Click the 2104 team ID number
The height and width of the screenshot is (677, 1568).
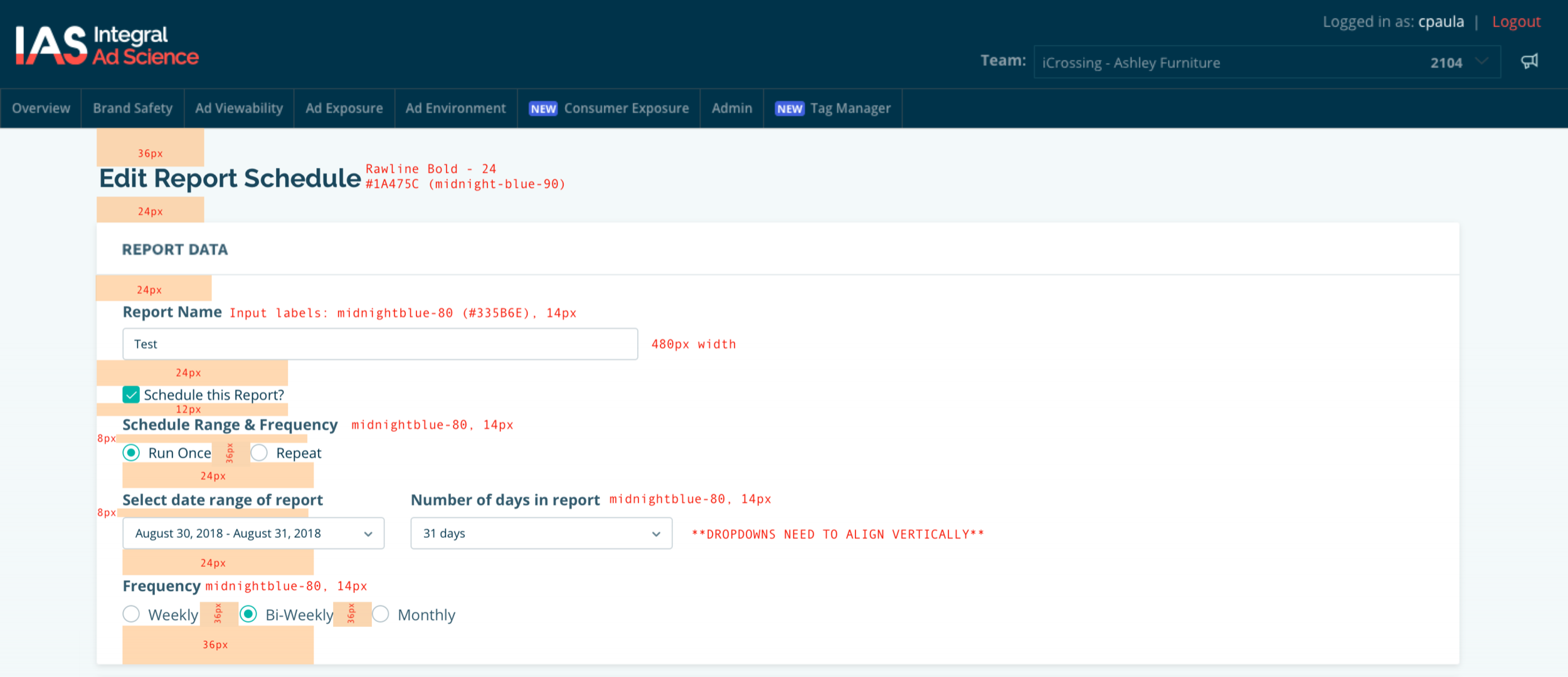(1446, 63)
